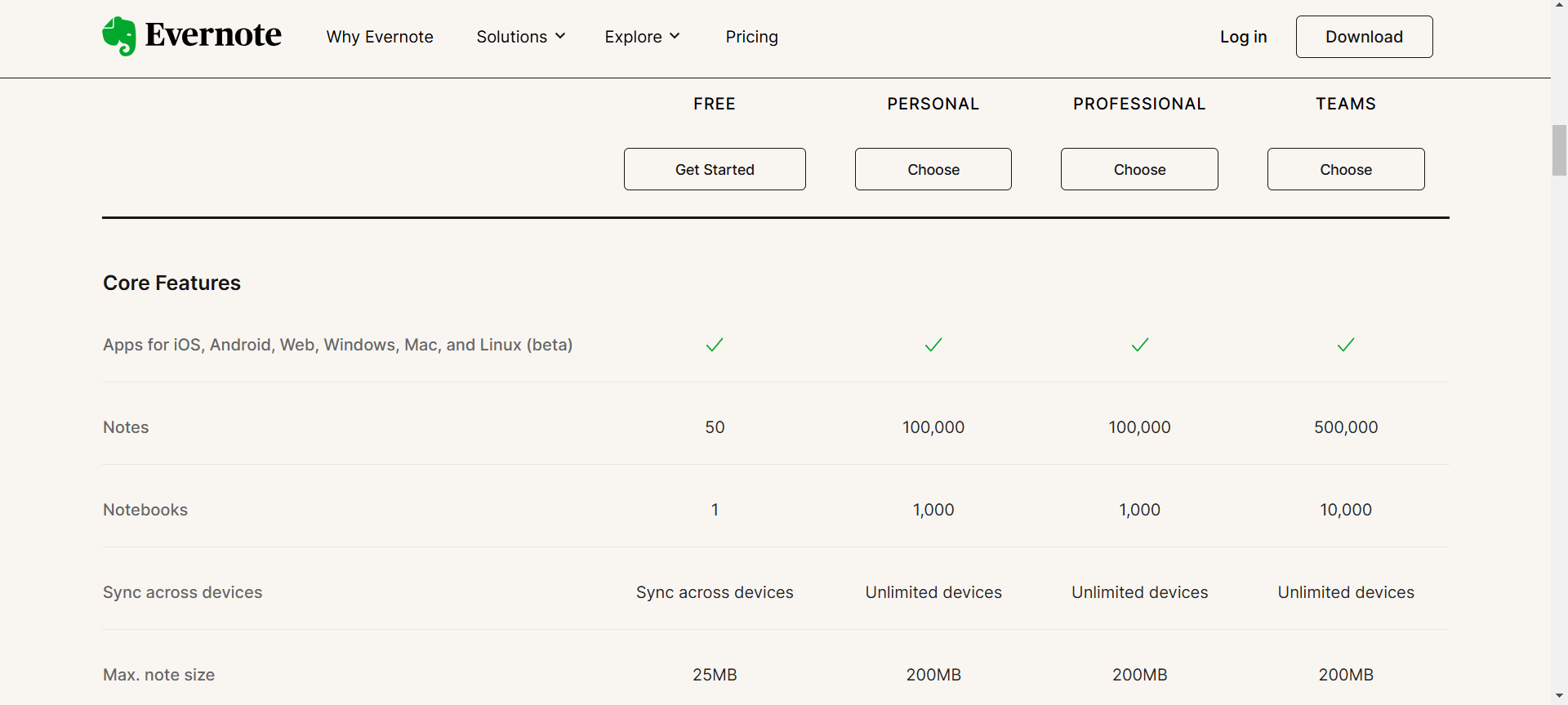Click the TEAMS plan heading

(x=1346, y=104)
